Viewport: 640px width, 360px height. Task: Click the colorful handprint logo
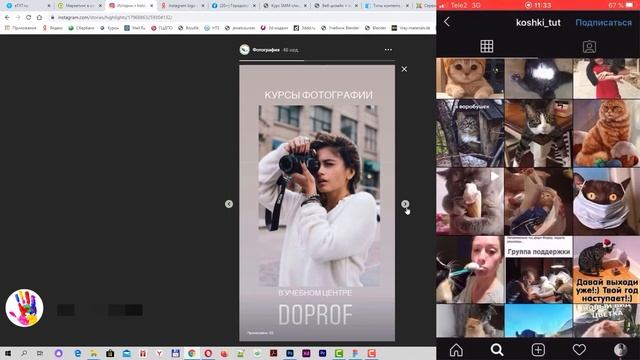click(x=24, y=308)
